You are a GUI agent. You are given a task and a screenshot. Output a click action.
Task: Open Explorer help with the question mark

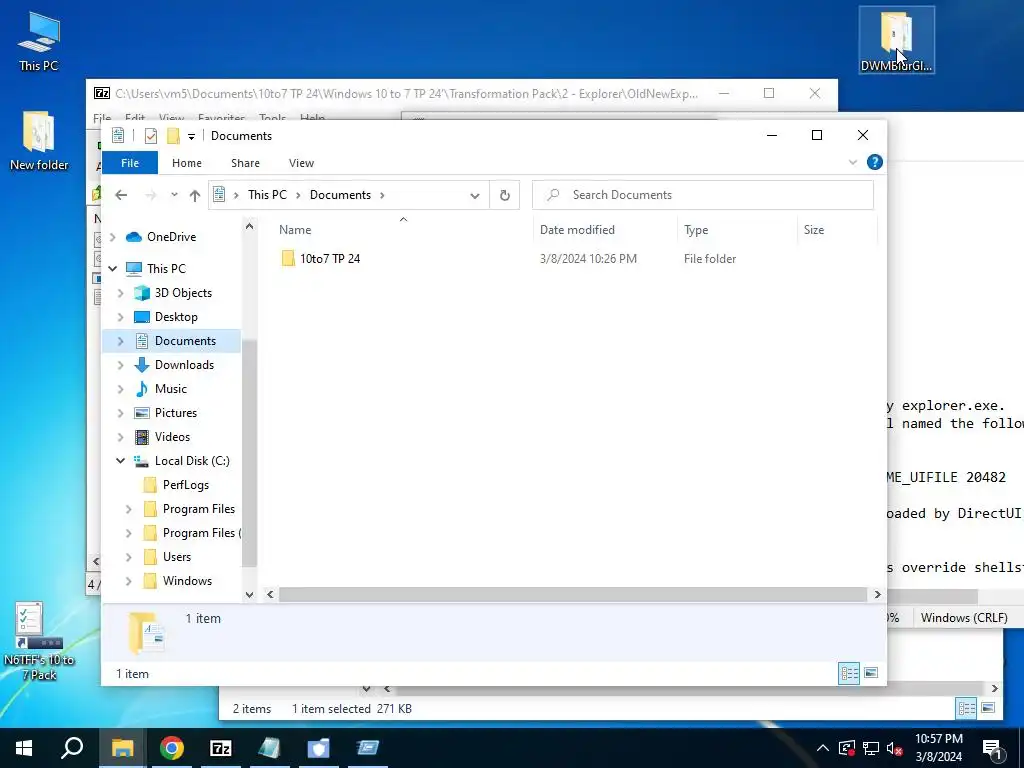point(874,162)
